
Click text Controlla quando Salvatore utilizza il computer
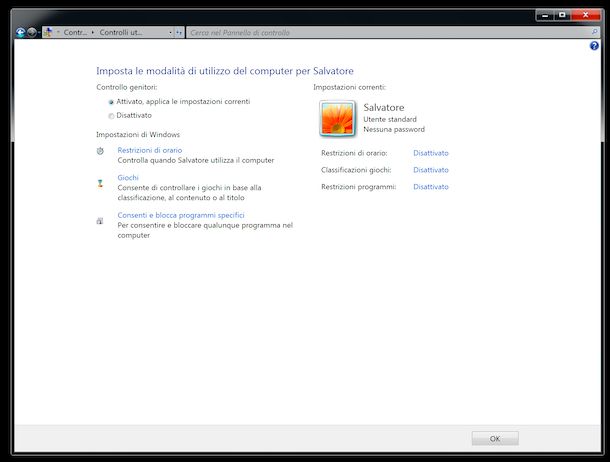point(196,160)
